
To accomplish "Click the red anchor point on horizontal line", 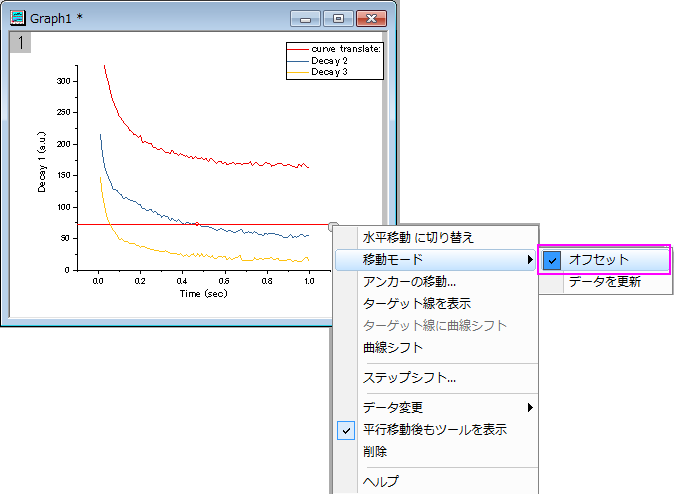I will [x=197, y=224].
